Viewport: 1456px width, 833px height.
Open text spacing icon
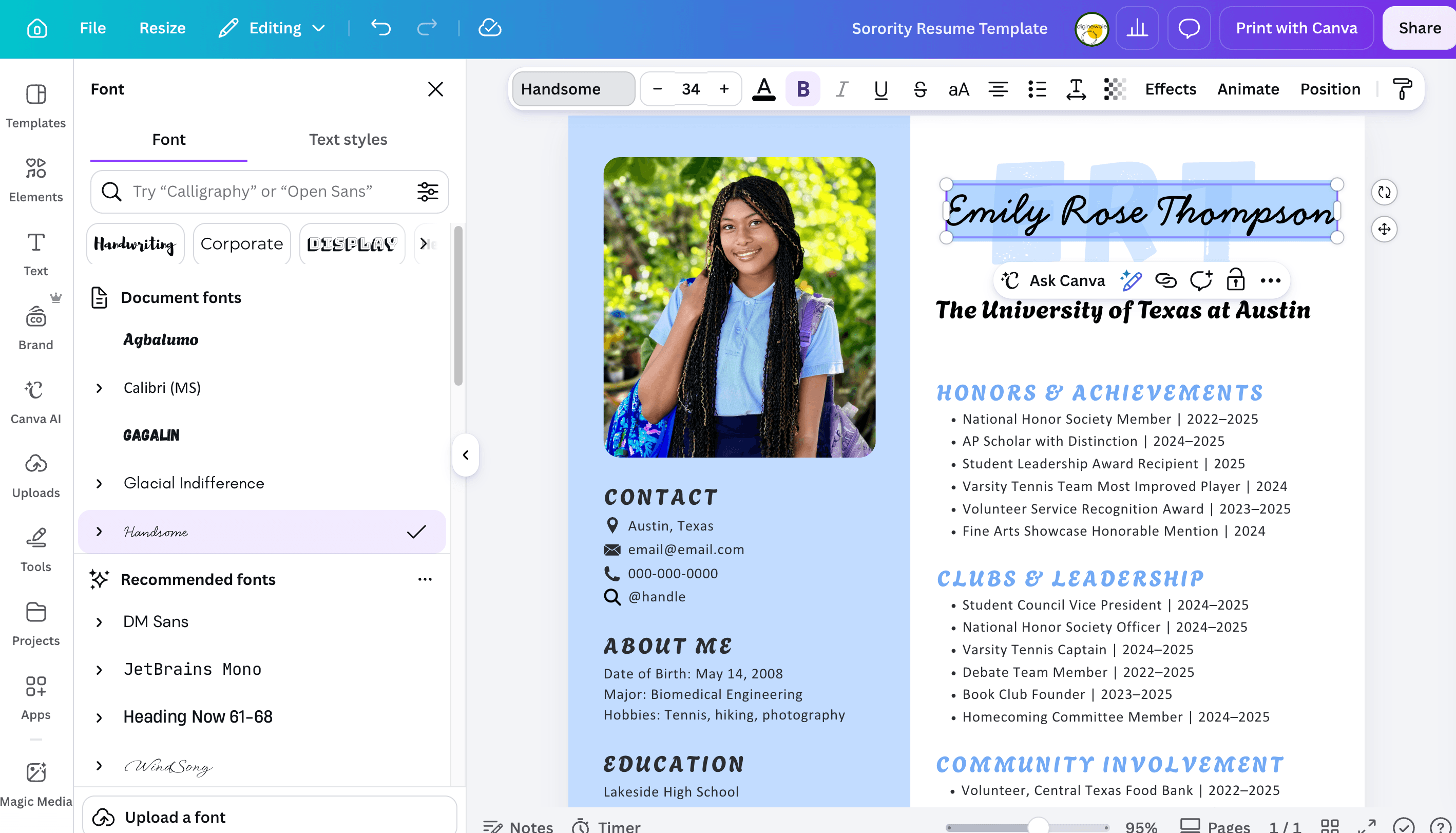[x=1076, y=89]
